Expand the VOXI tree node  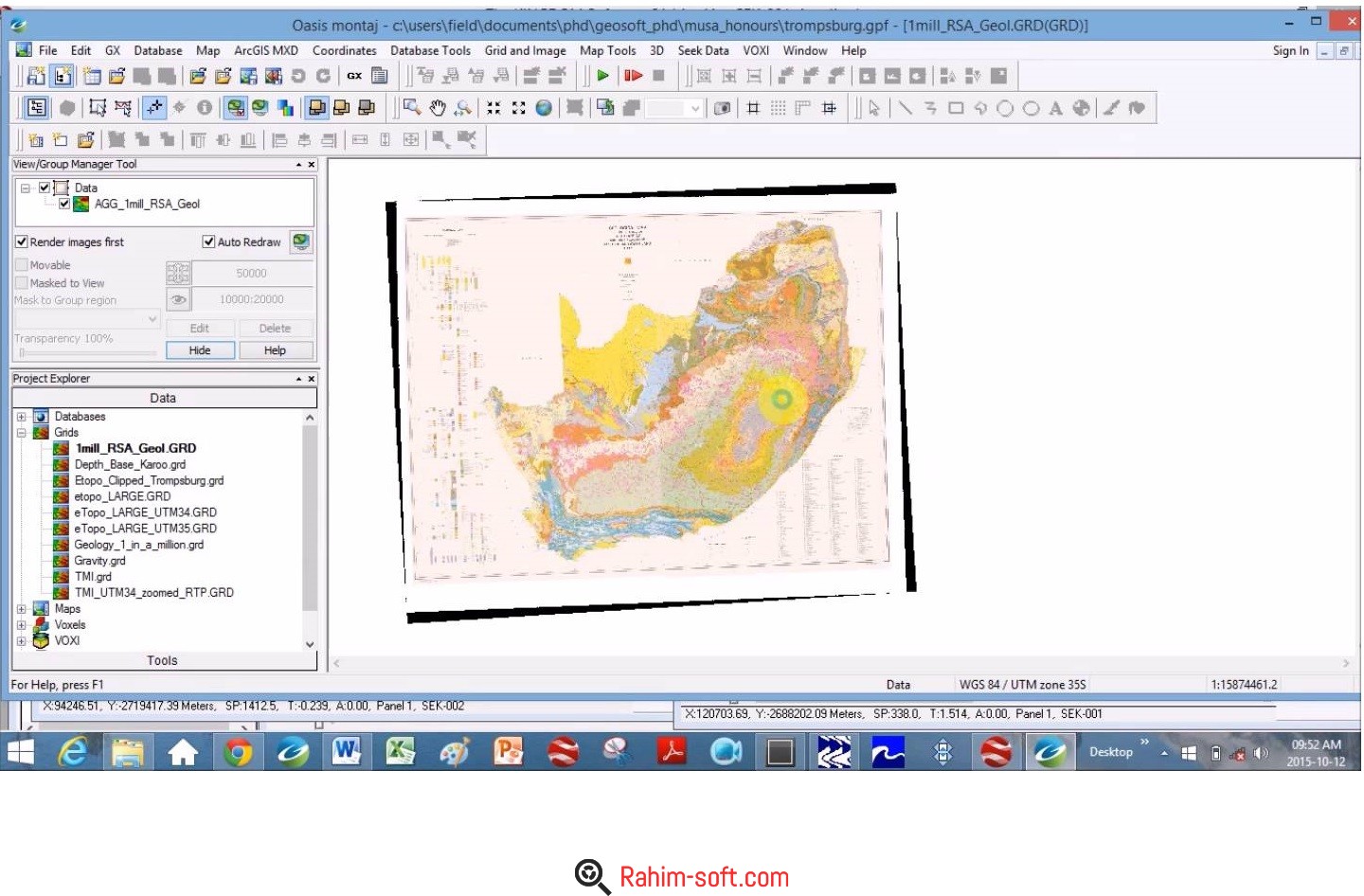point(21,641)
